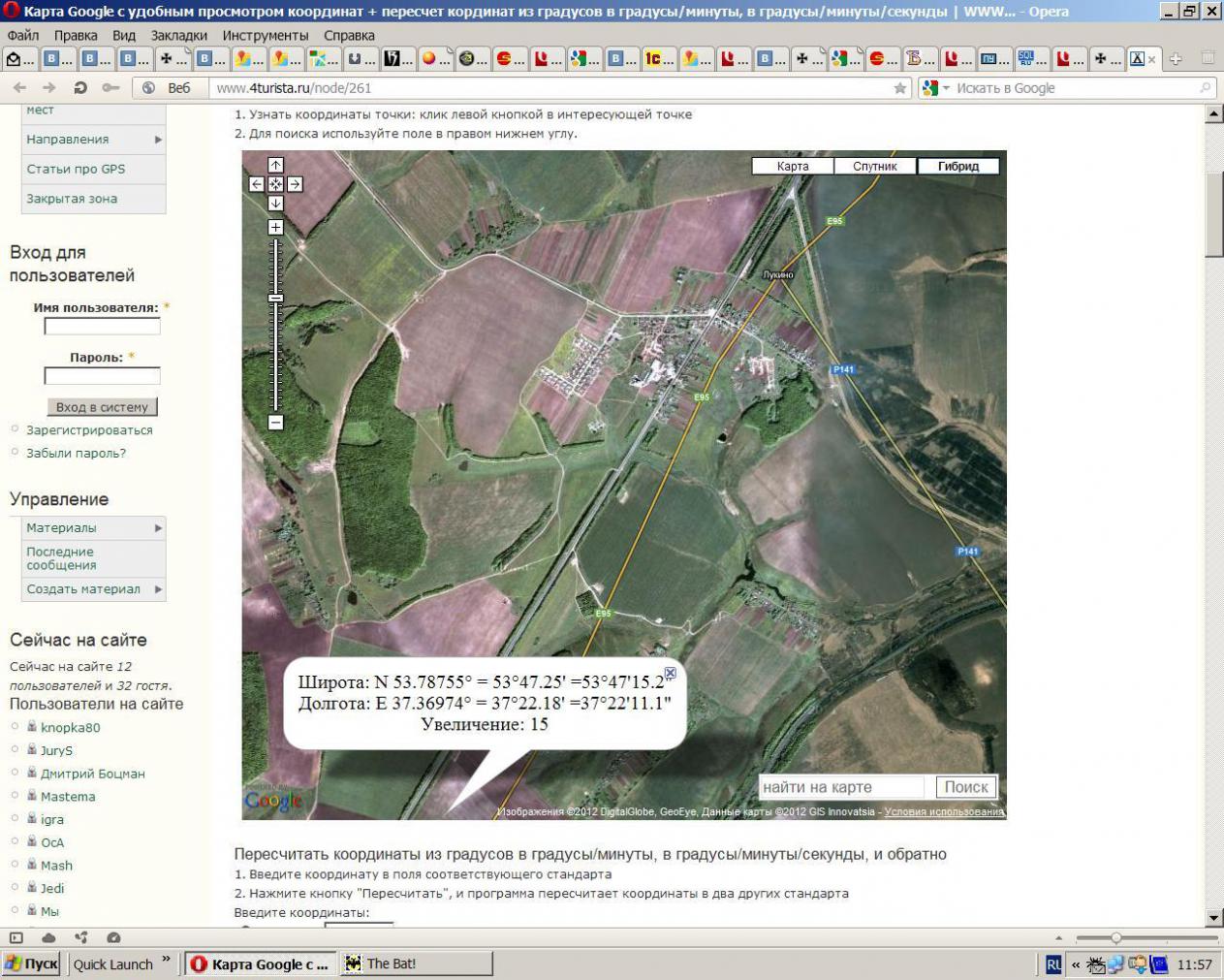Open the Последние сообщения link
1224x980 pixels.
pos(61,558)
